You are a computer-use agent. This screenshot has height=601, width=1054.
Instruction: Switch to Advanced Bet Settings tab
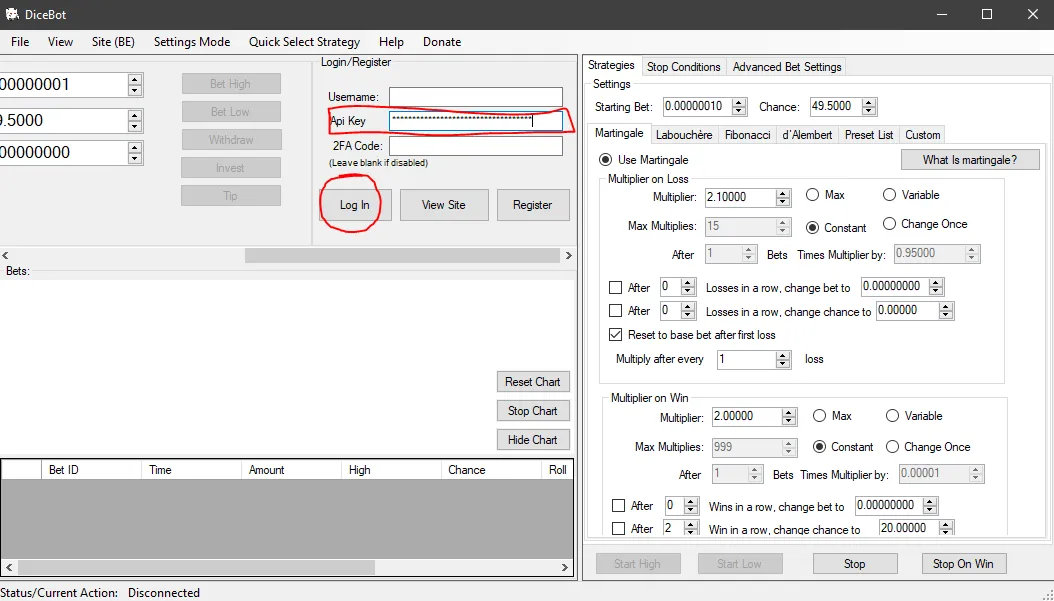(787, 67)
